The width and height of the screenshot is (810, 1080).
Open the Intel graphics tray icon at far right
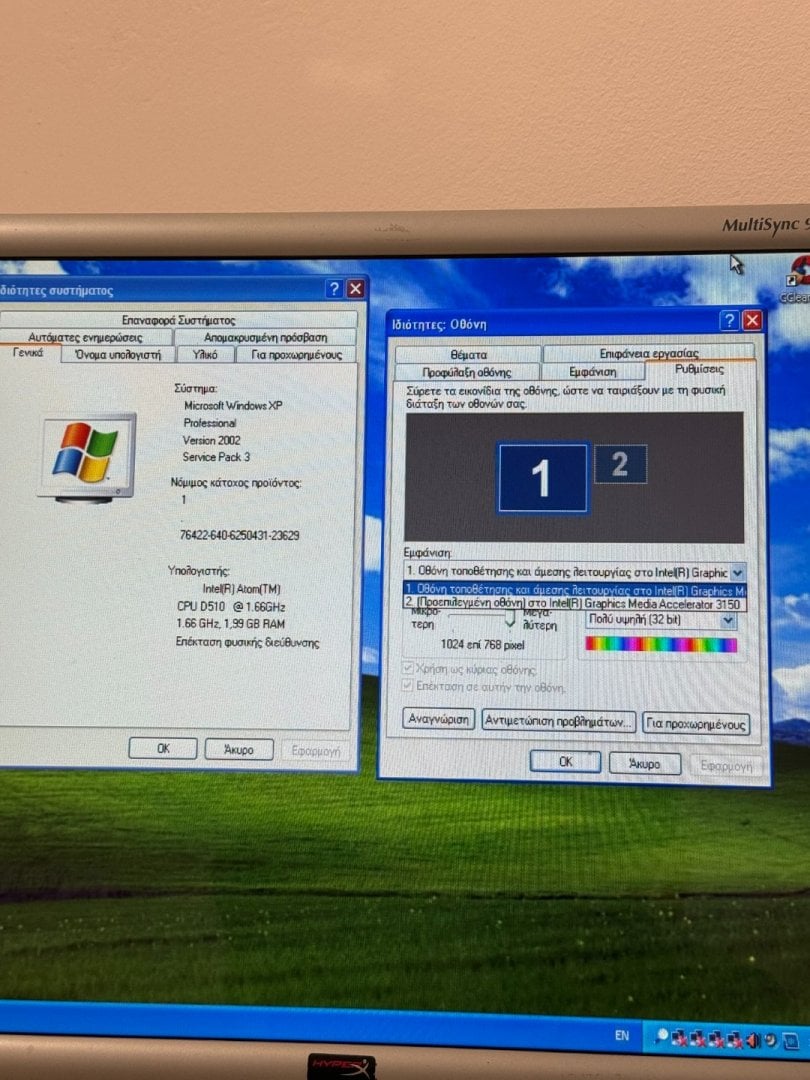pyautogui.click(x=791, y=1040)
